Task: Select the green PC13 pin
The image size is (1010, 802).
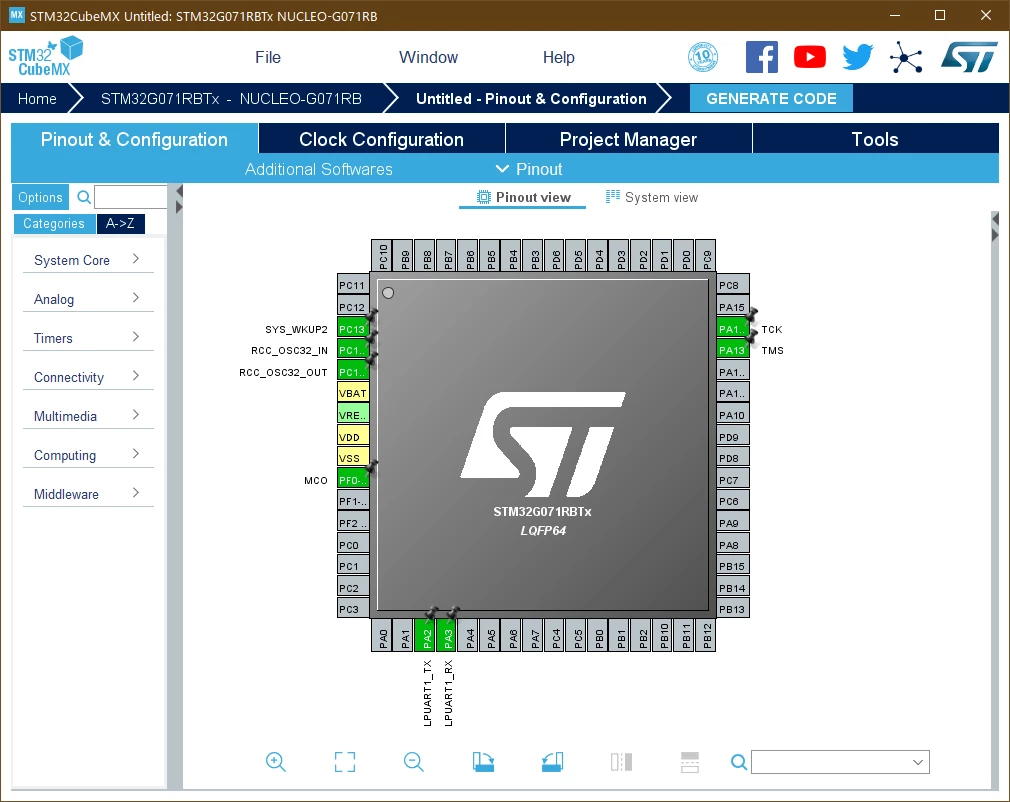Action: 353,329
